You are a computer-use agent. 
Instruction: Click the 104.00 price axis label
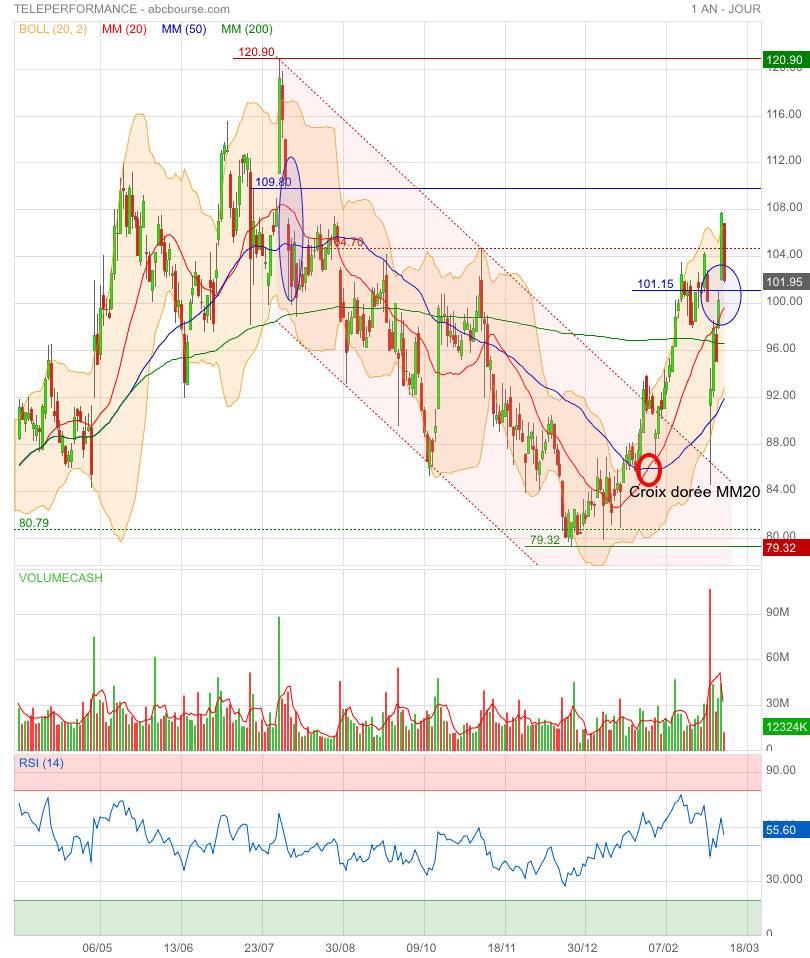point(784,254)
